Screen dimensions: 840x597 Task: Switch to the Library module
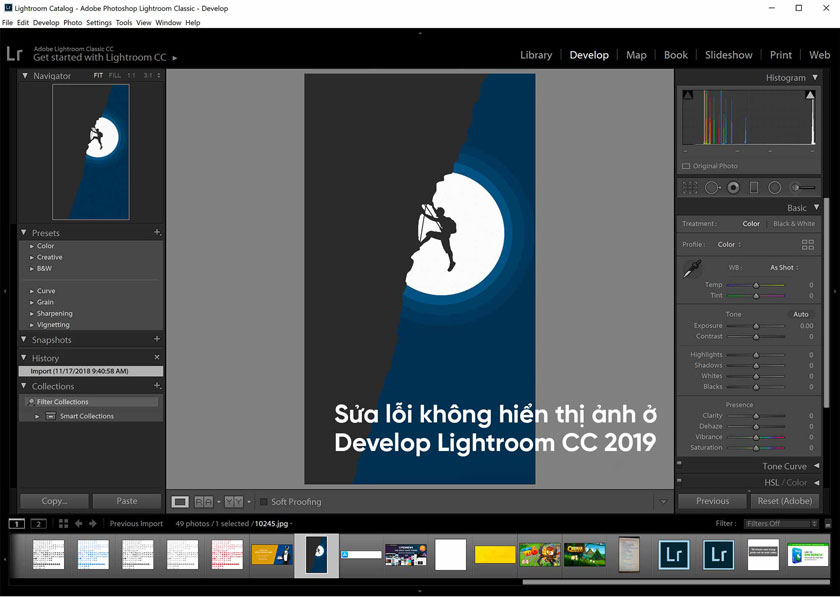coord(536,55)
